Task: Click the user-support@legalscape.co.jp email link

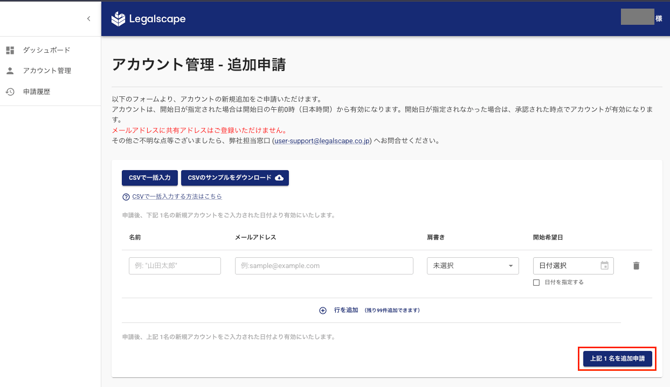Action: point(322,141)
